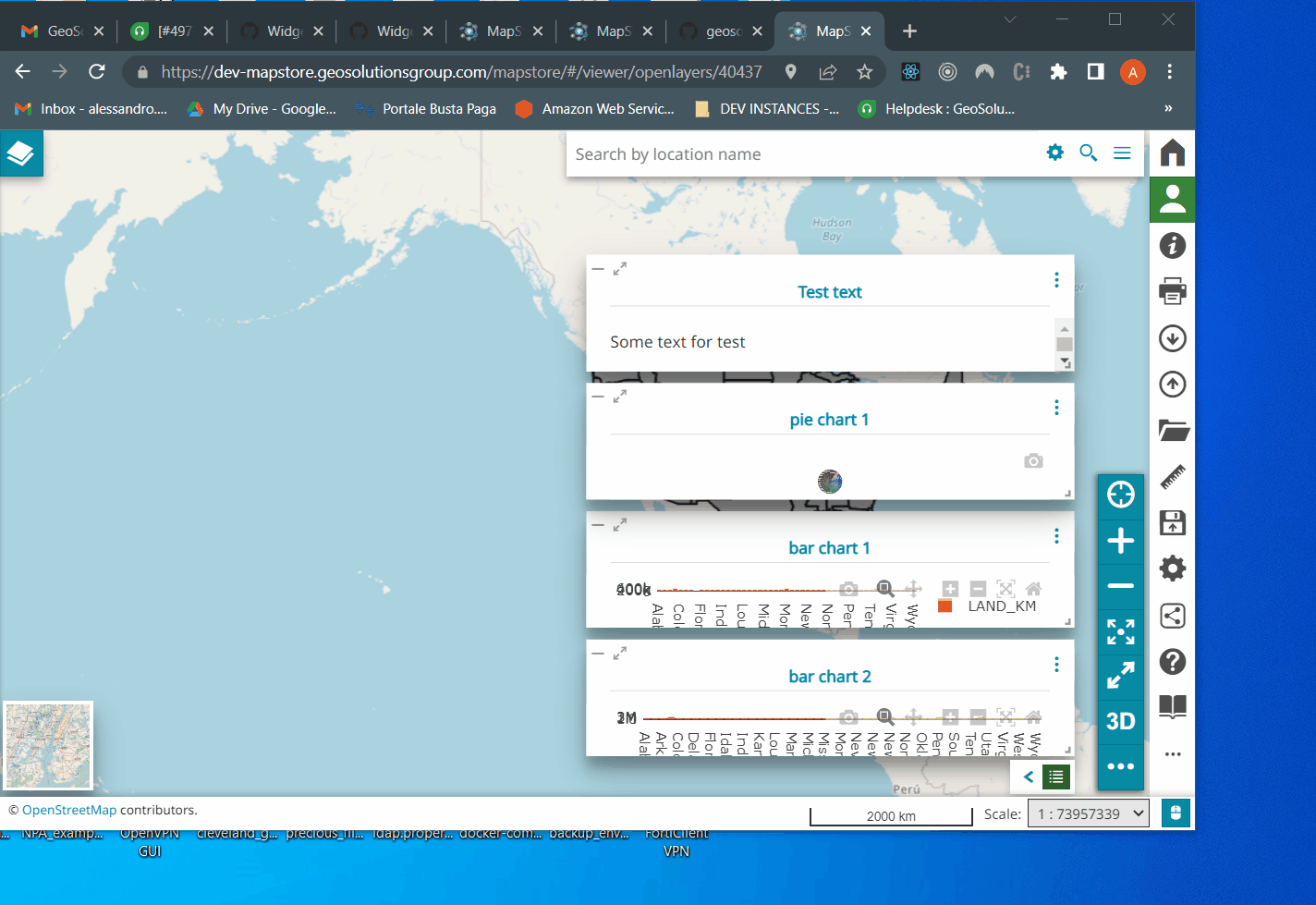The height and width of the screenshot is (905, 1316).
Task: Open Chrome's three-dot menu
Action: (1170, 71)
